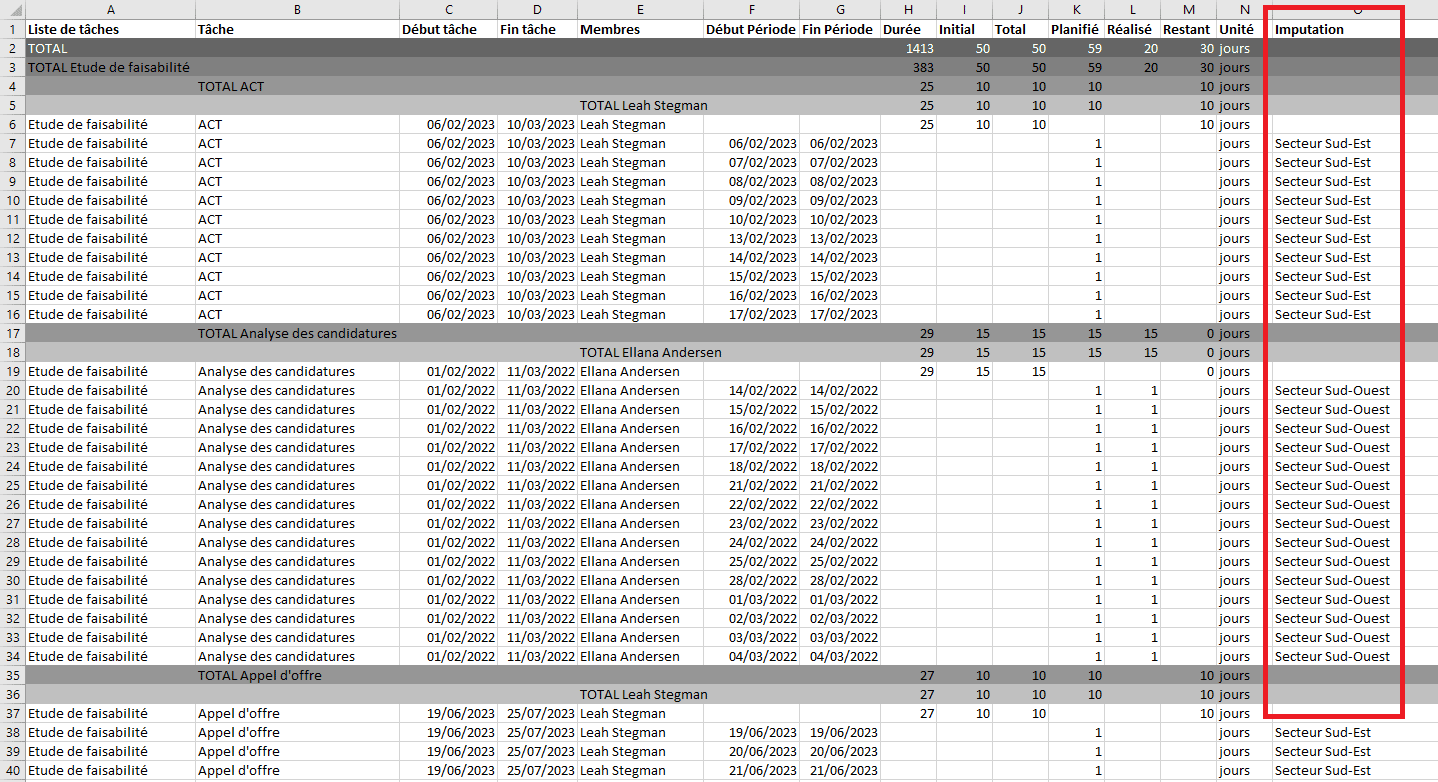Select the 'TOTAL Analyse des candidatures' cell
This screenshot has height=782, width=1438.
point(297,333)
